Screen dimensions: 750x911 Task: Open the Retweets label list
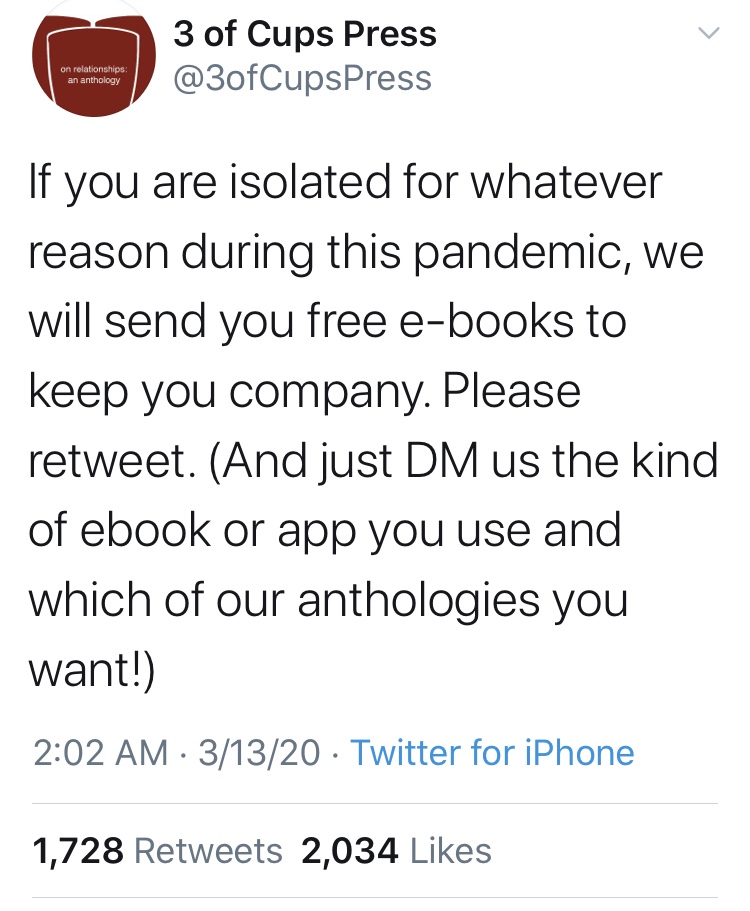pyautogui.click(x=208, y=851)
